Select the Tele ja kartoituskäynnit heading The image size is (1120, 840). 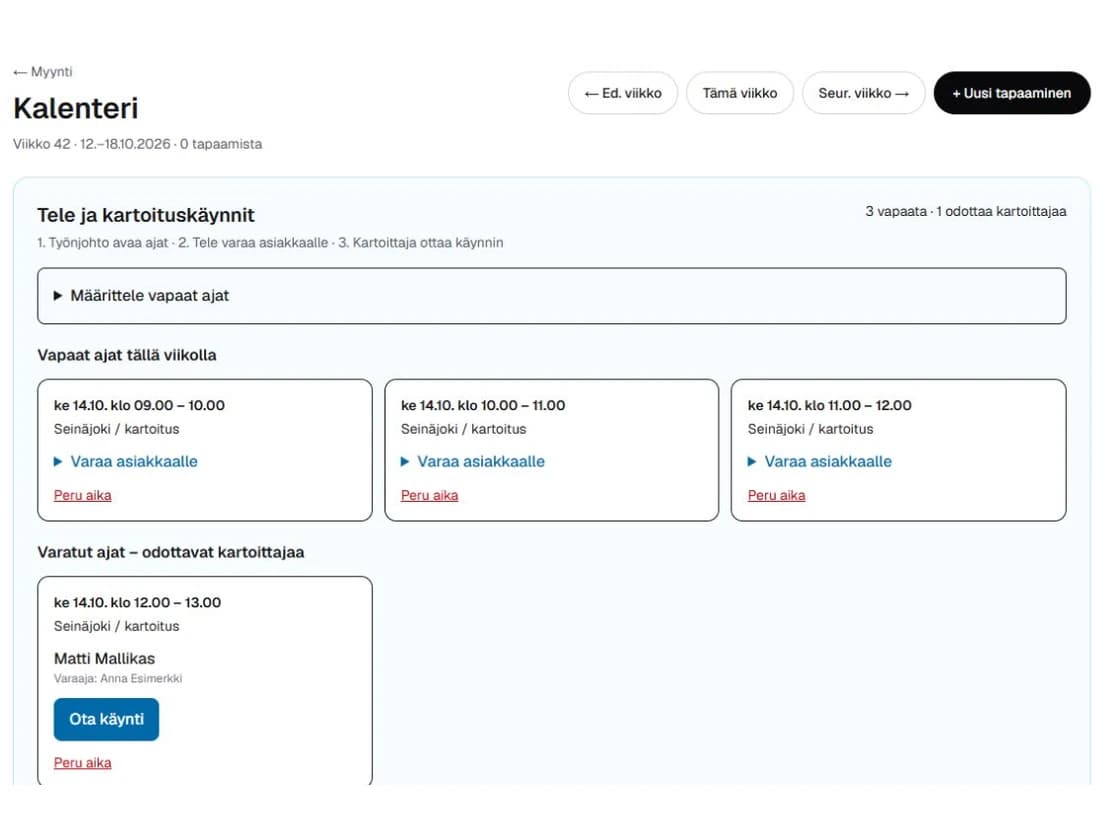point(146,215)
